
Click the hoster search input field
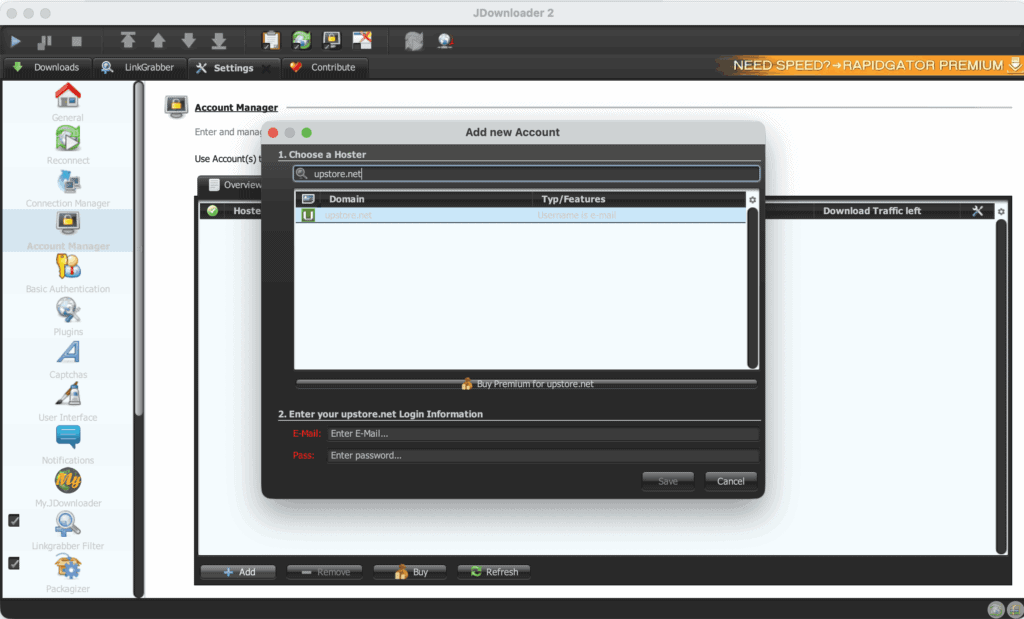pyautogui.click(x=526, y=174)
